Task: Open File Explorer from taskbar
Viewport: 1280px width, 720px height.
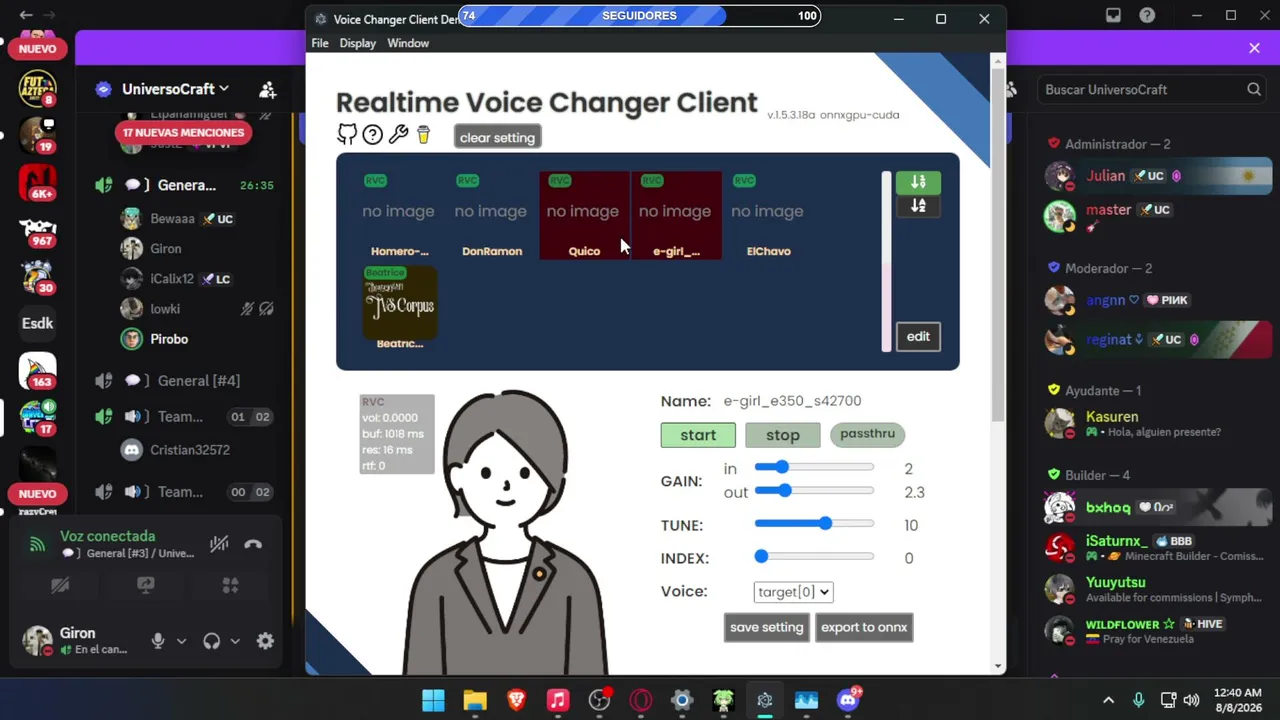Action: 475,700
